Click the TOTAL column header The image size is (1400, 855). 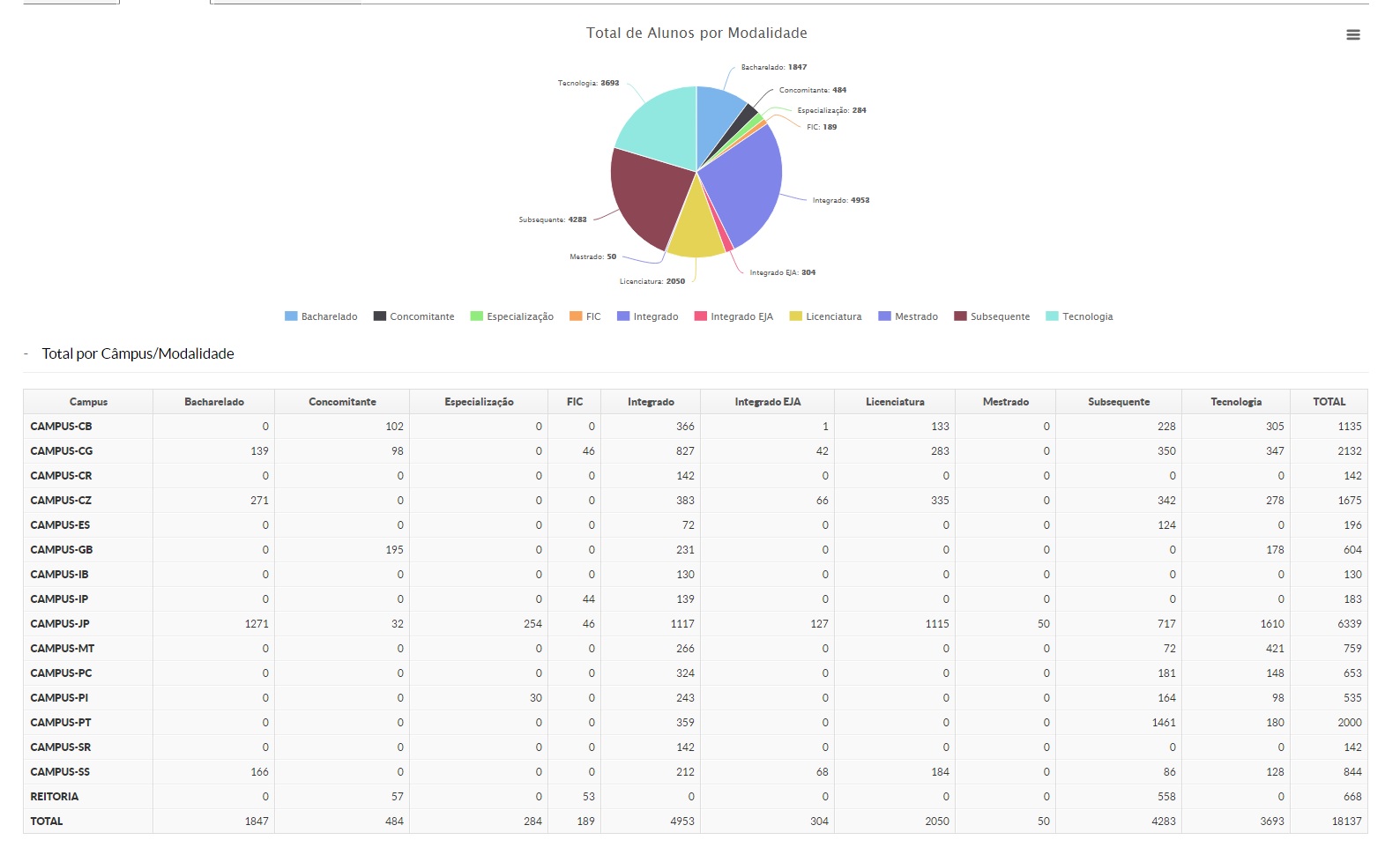tap(1329, 402)
